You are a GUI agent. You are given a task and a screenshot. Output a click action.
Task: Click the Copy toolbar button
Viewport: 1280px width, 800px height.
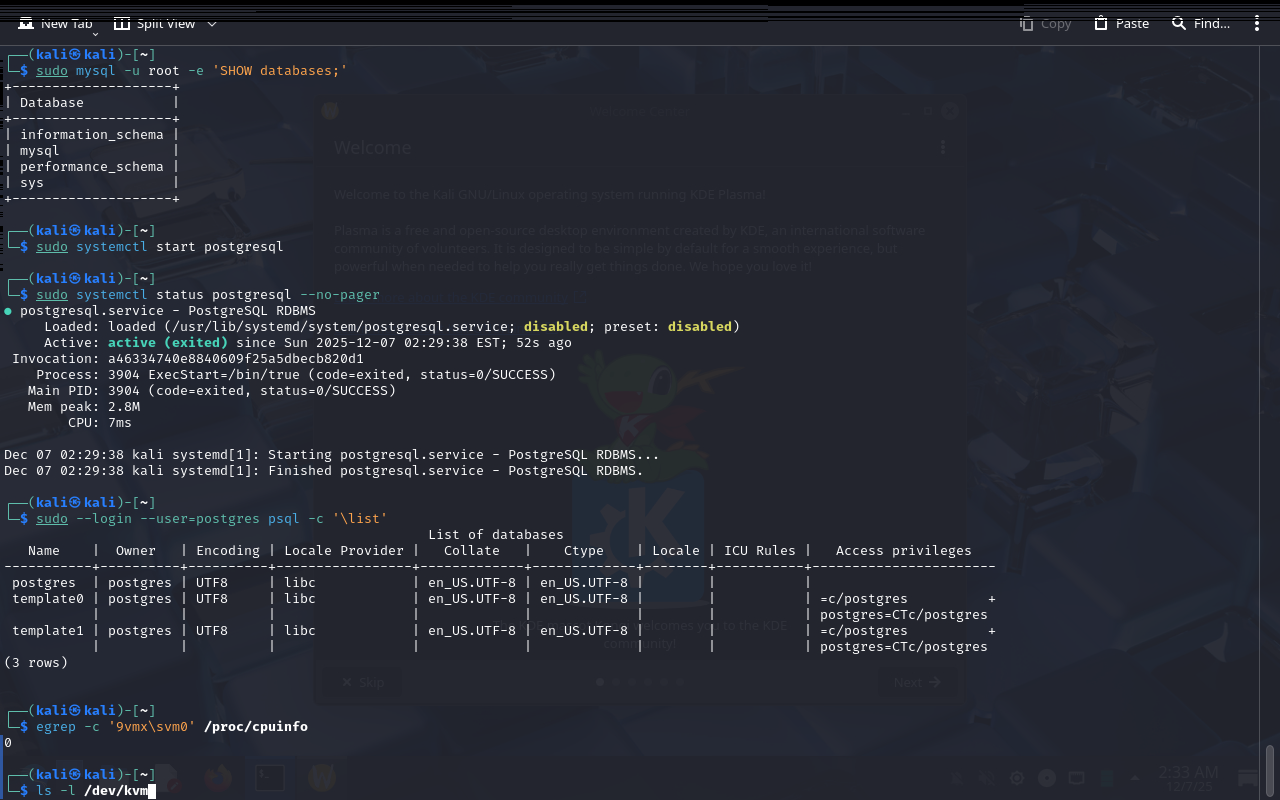[x=1045, y=23]
